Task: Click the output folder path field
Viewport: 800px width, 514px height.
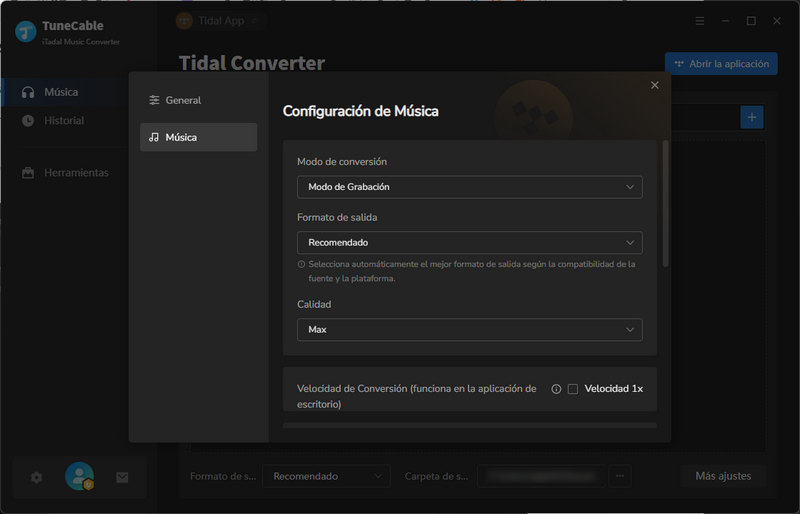Action: (x=541, y=476)
